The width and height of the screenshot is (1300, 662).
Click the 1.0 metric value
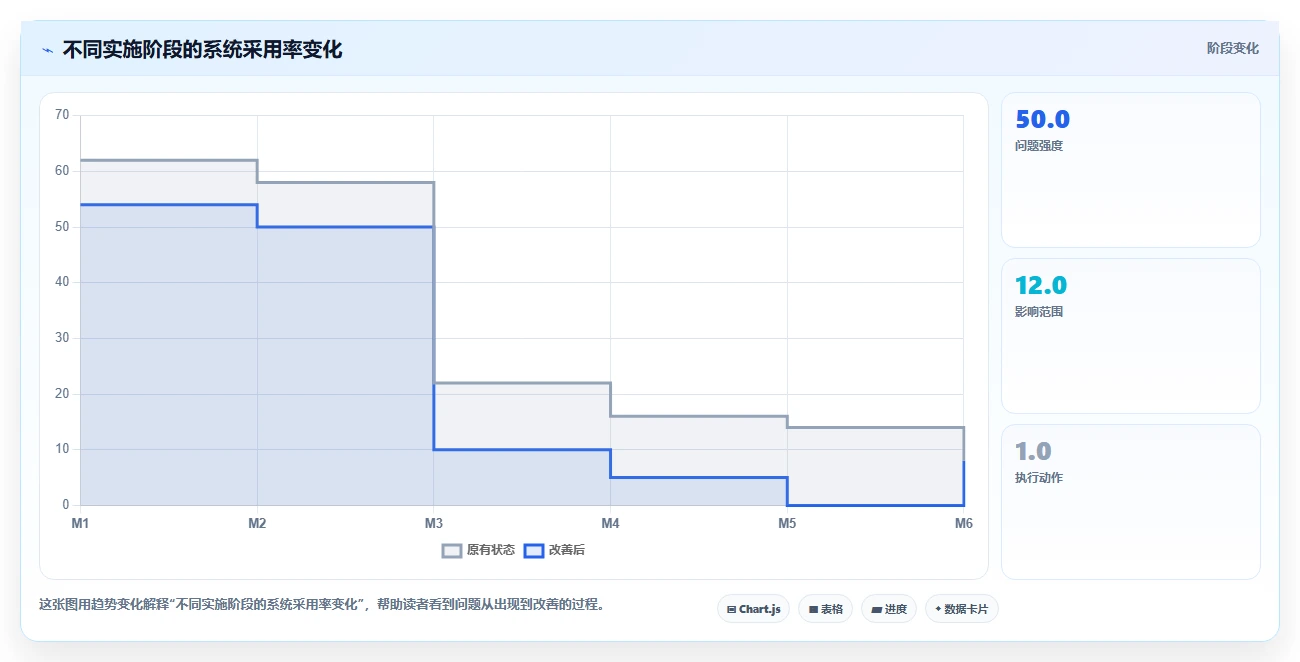[1033, 451]
